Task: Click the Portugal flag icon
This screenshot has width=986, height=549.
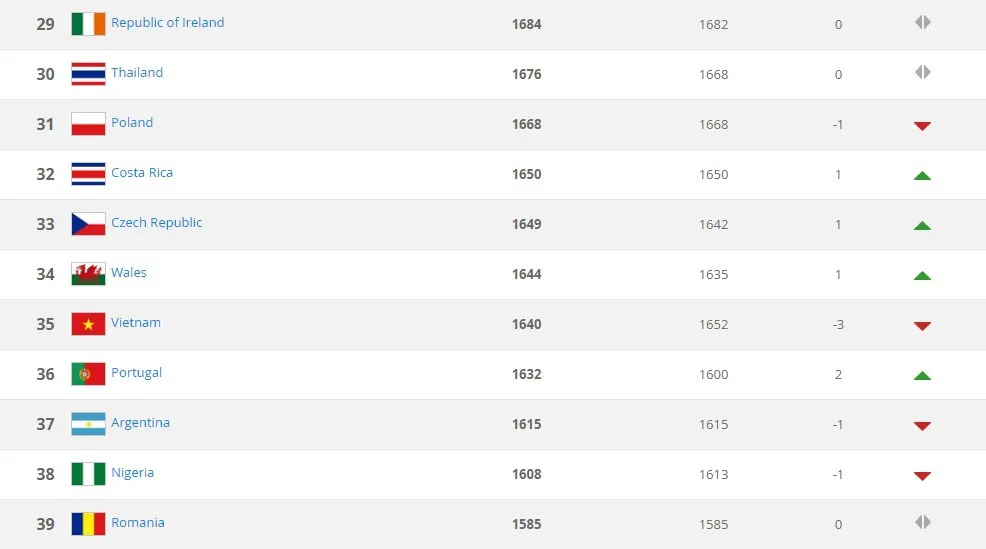Action: [x=88, y=374]
